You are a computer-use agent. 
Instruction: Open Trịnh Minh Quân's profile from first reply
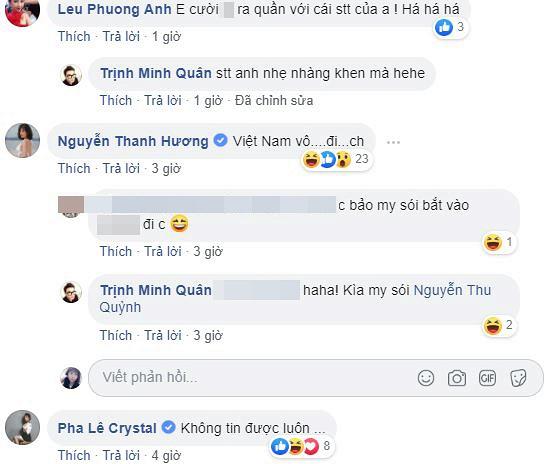[156, 73]
